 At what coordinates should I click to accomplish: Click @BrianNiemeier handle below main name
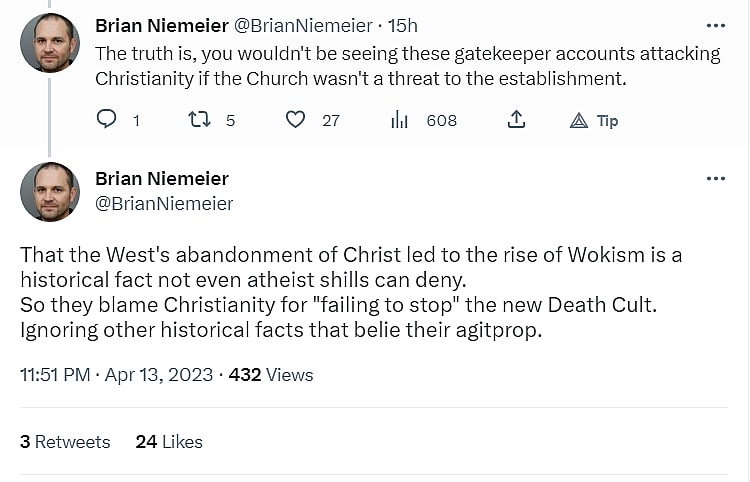click(164, 204)
